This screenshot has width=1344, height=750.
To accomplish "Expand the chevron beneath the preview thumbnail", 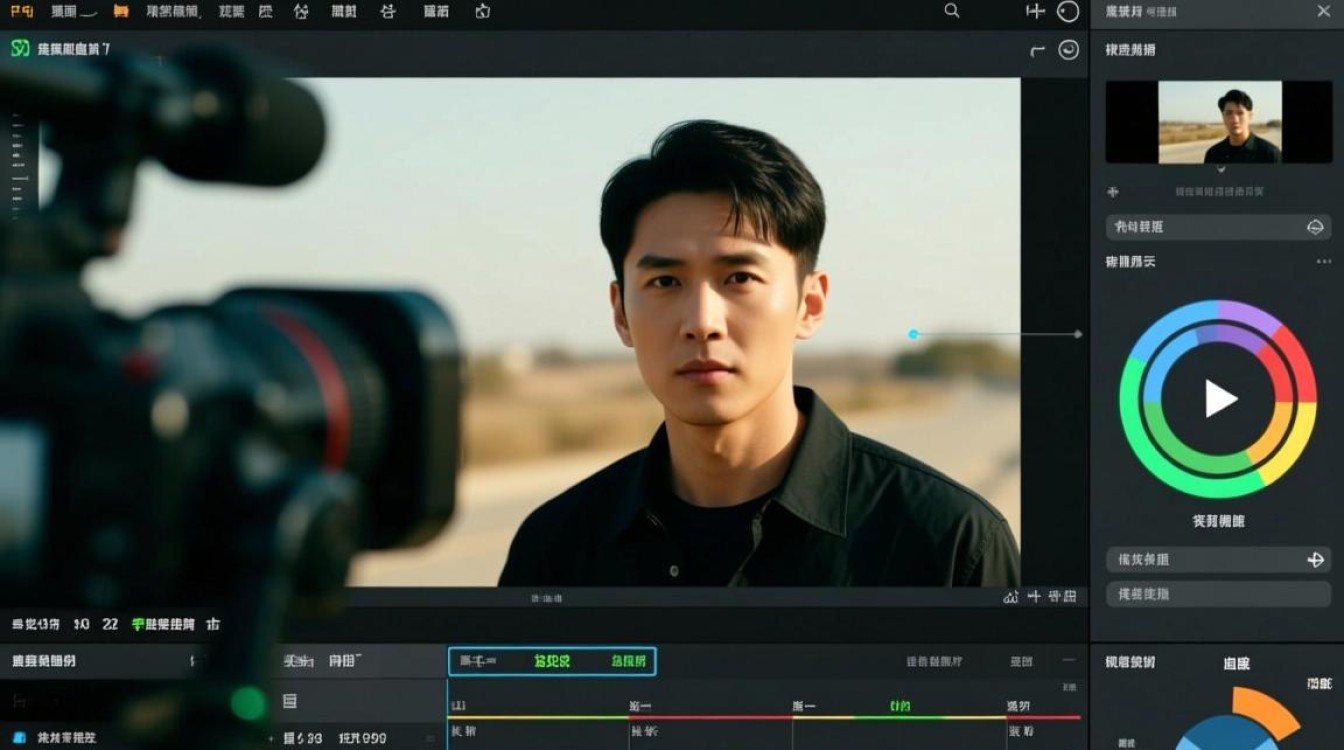I will [1221, 170].
